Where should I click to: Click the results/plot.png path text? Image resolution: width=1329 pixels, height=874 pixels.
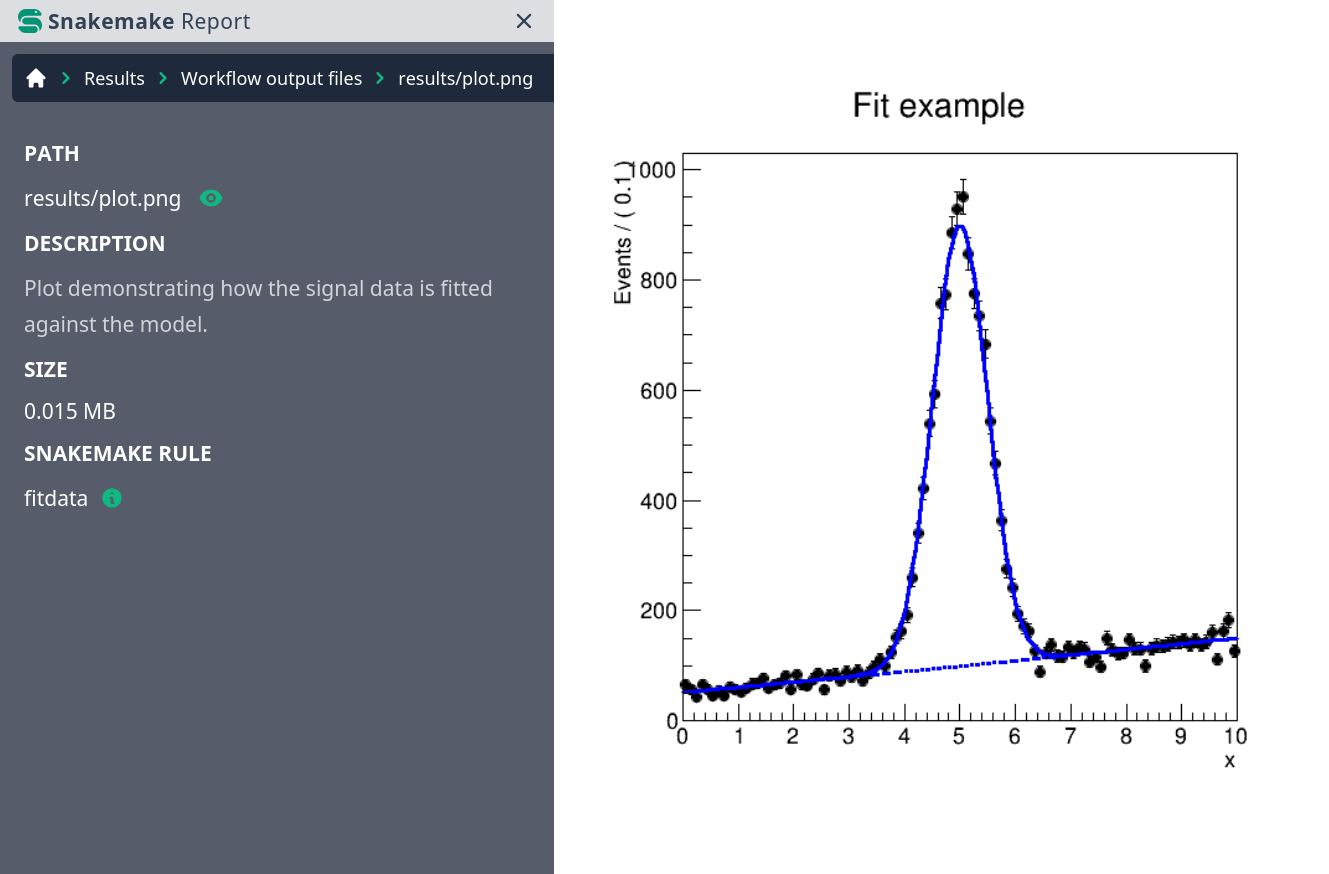(102, 198)
